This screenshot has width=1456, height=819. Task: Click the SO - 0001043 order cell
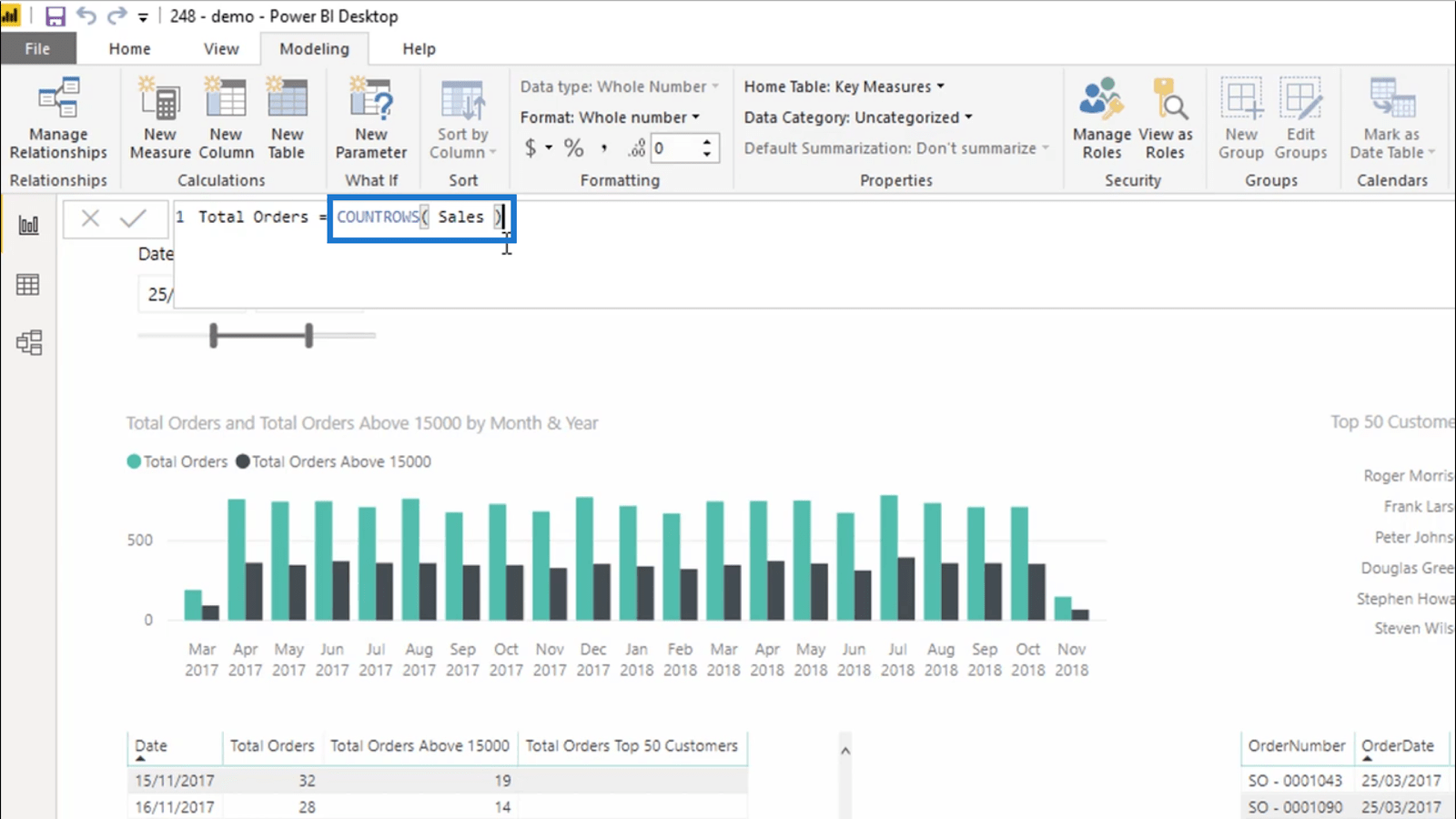coord(1295,781)
